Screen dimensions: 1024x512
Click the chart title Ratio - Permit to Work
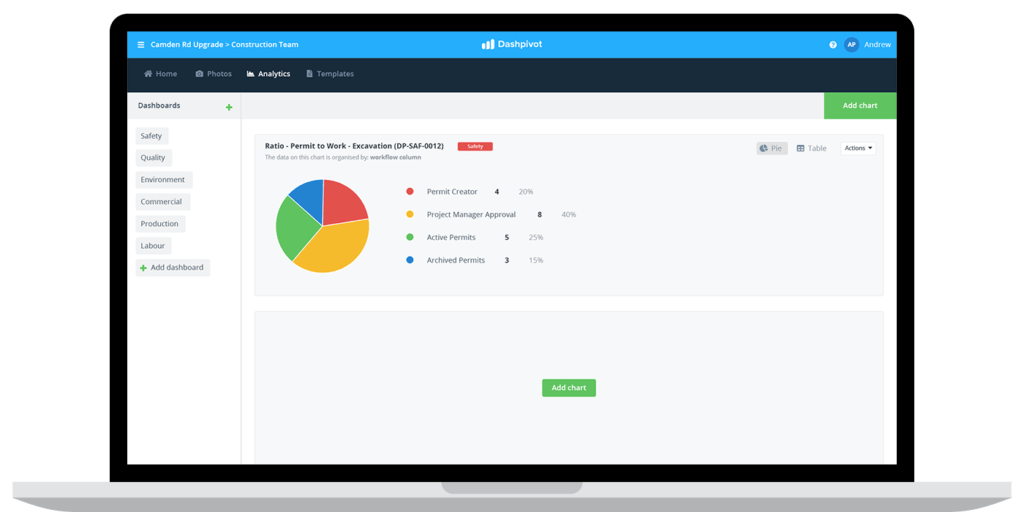(354, 146)
